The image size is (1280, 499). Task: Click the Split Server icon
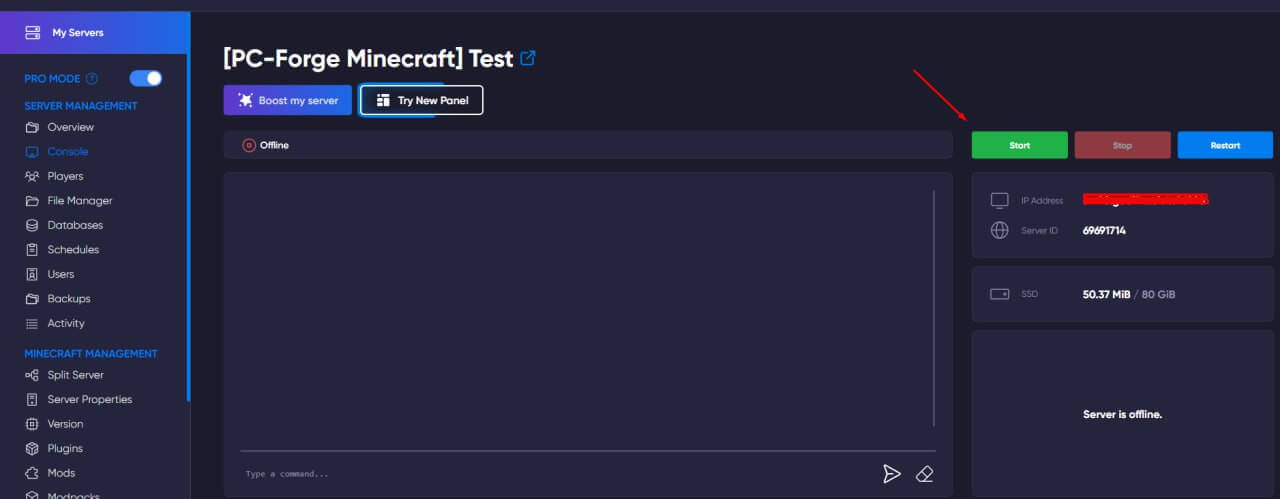(32, 375)
